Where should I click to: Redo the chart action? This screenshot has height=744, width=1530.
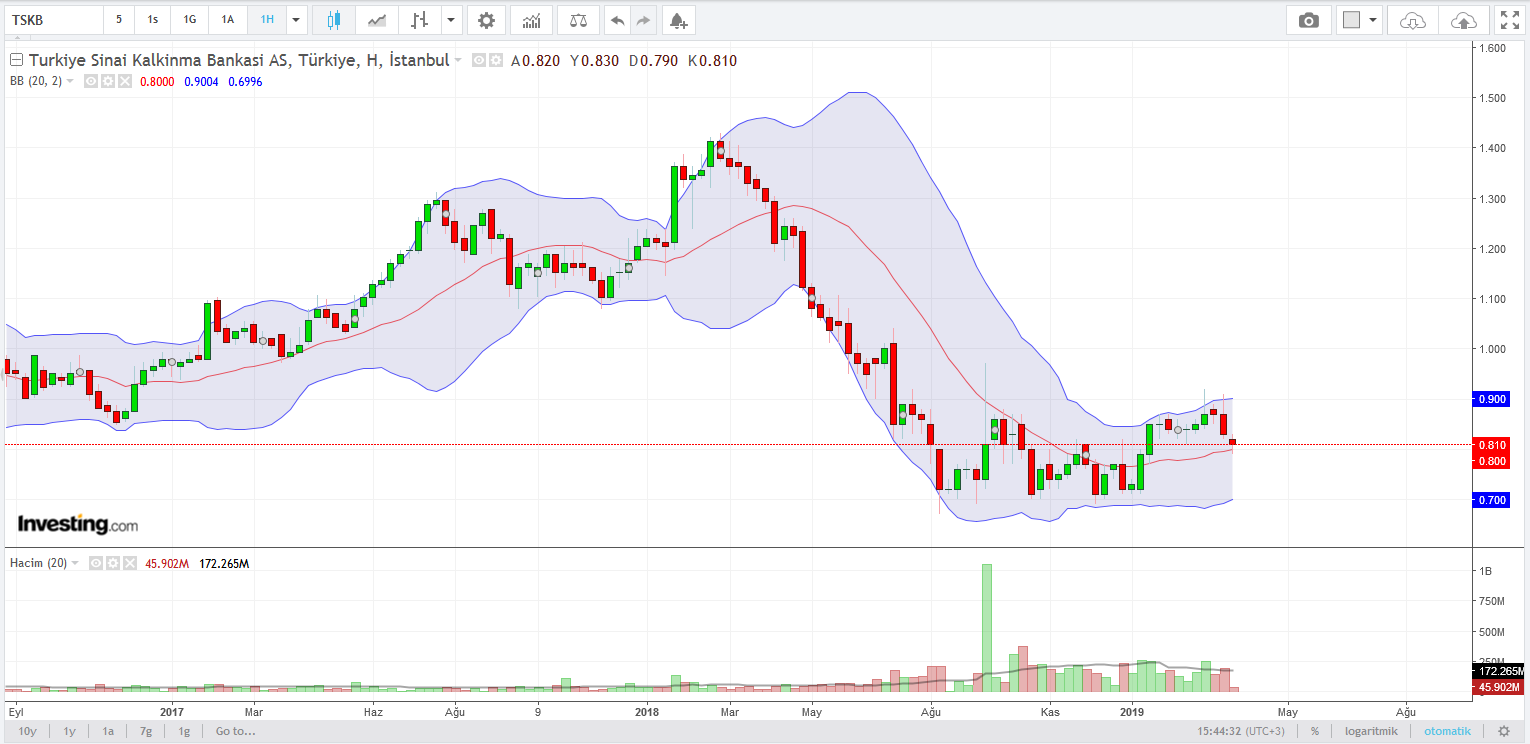coord(643,19)
